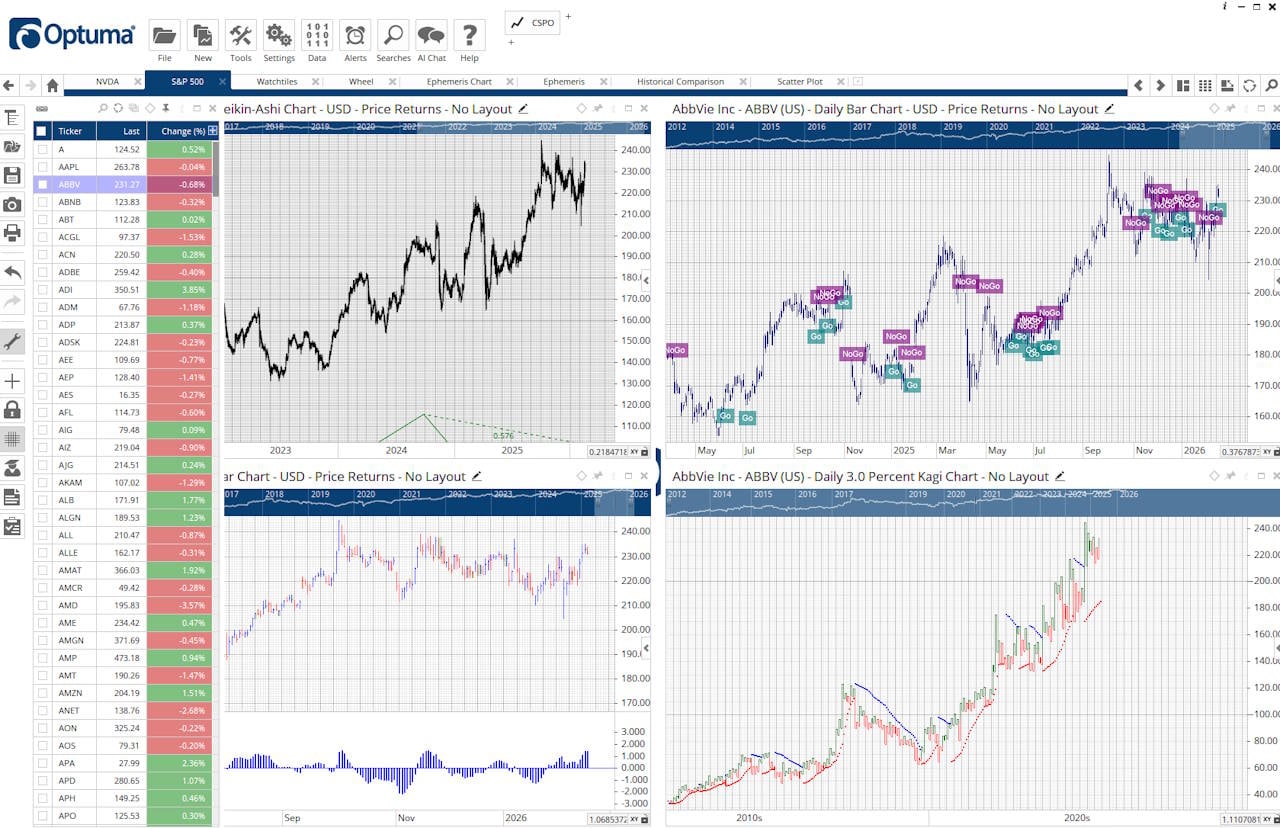Click the padlock icon in left sidebar

tap(12, 410)
